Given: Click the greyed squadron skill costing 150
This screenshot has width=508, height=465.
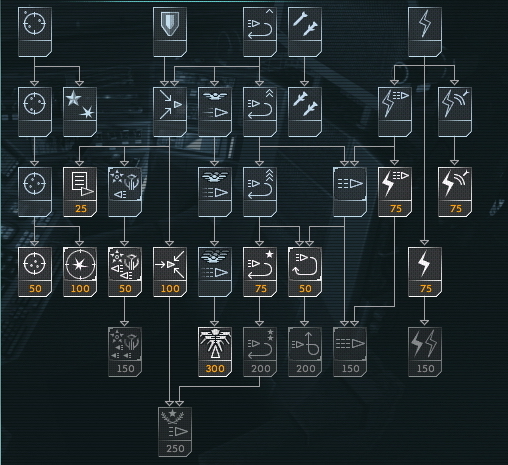Looking at the screenshot, I should point(125,352).
